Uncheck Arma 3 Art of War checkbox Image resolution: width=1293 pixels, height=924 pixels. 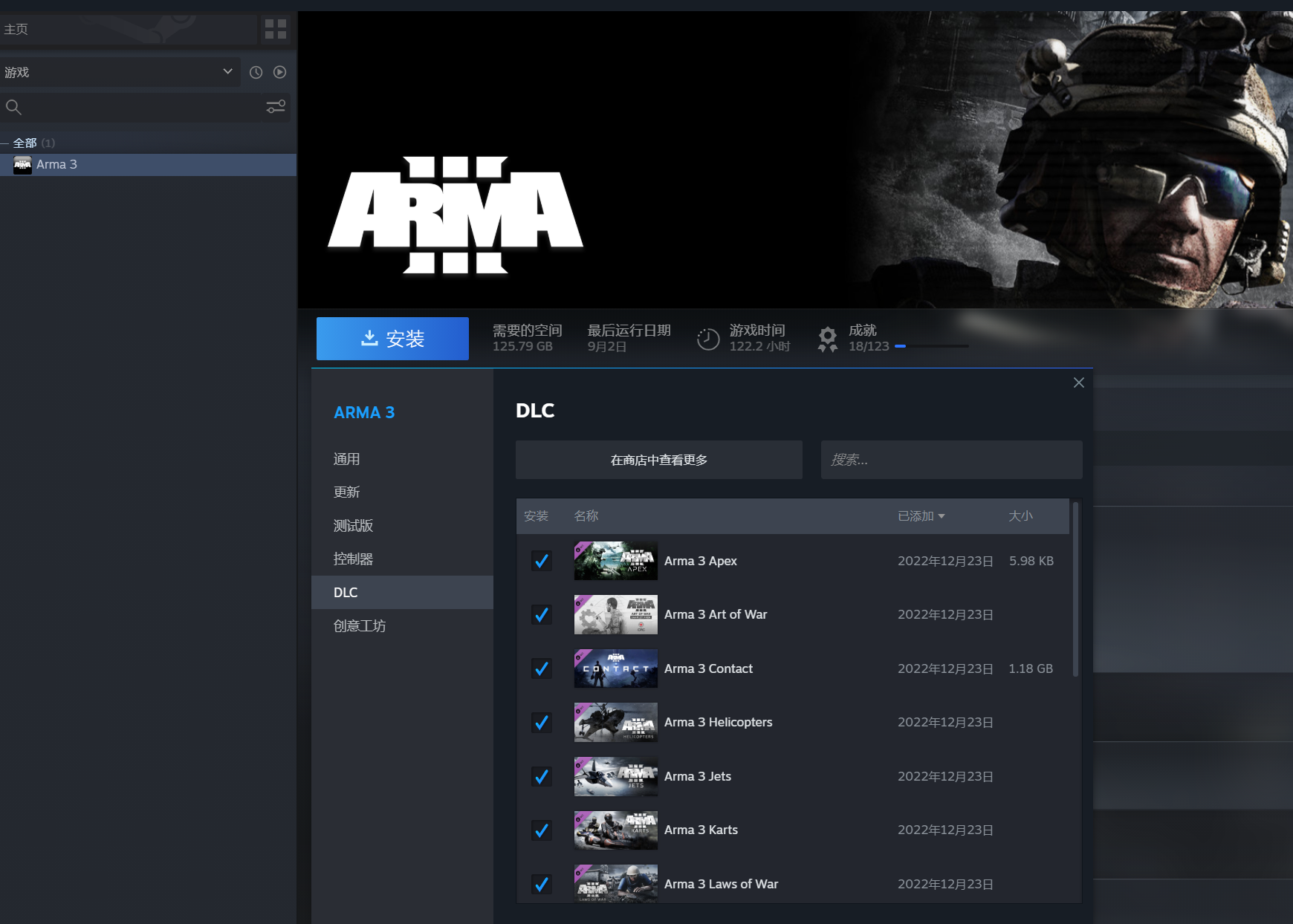coord(542,614)
